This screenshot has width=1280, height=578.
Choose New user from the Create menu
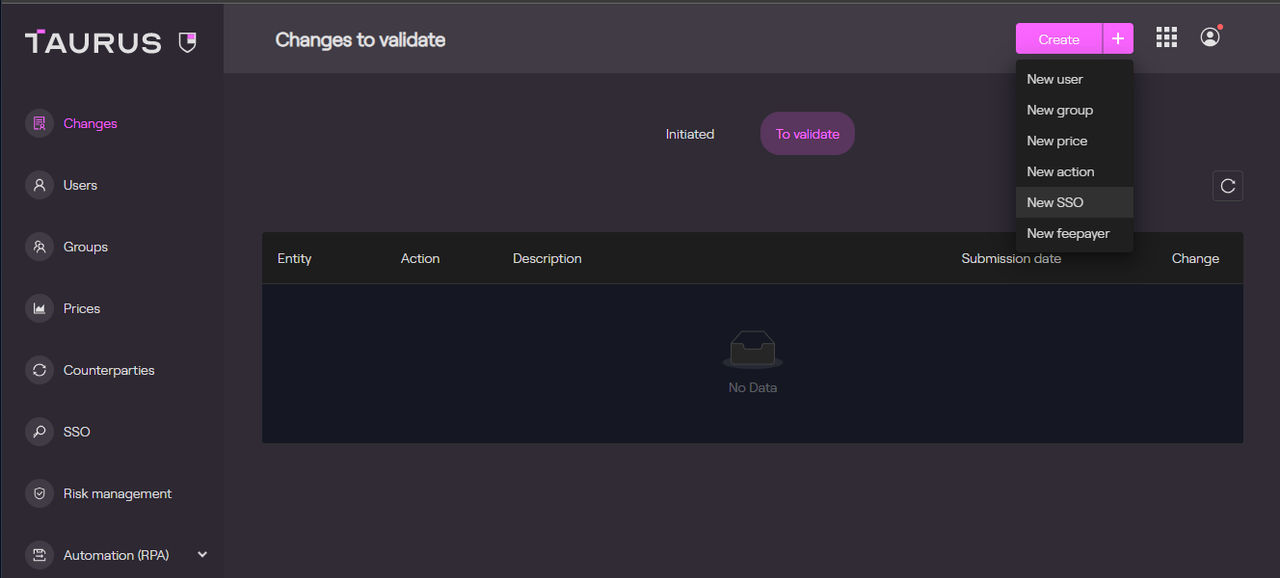tap(1054, 79)
